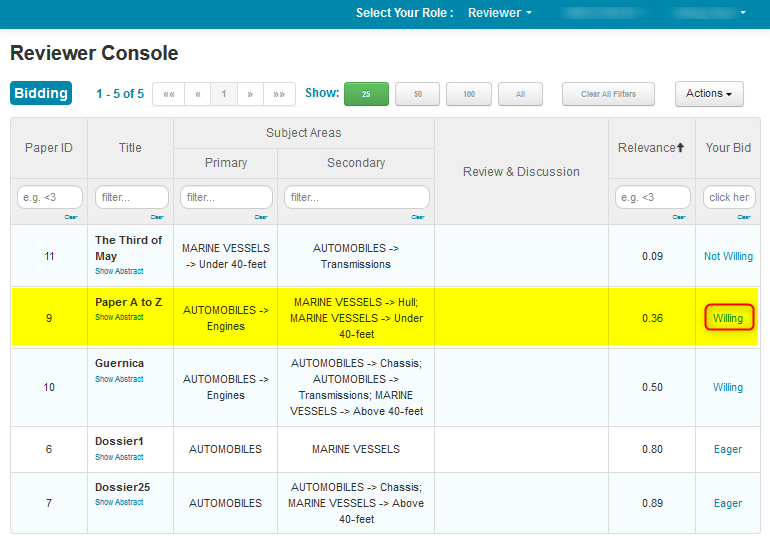Open the Actions dropdown menu

click(x=709, y=94)
